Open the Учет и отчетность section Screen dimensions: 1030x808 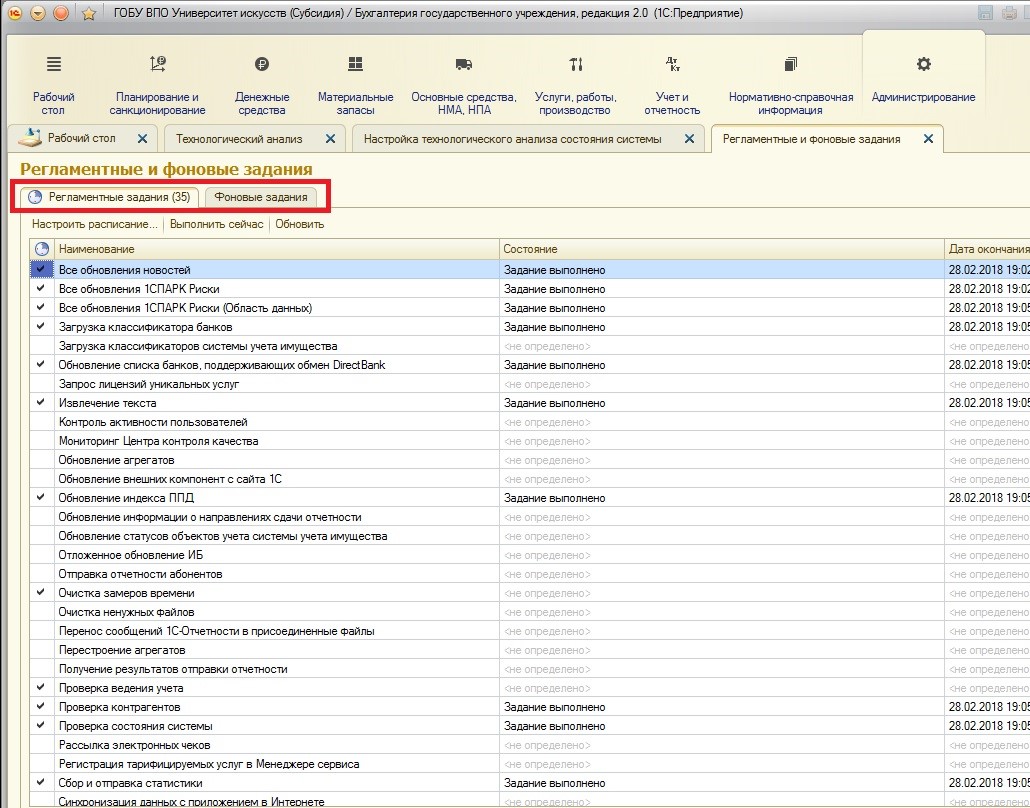point(672,65)
